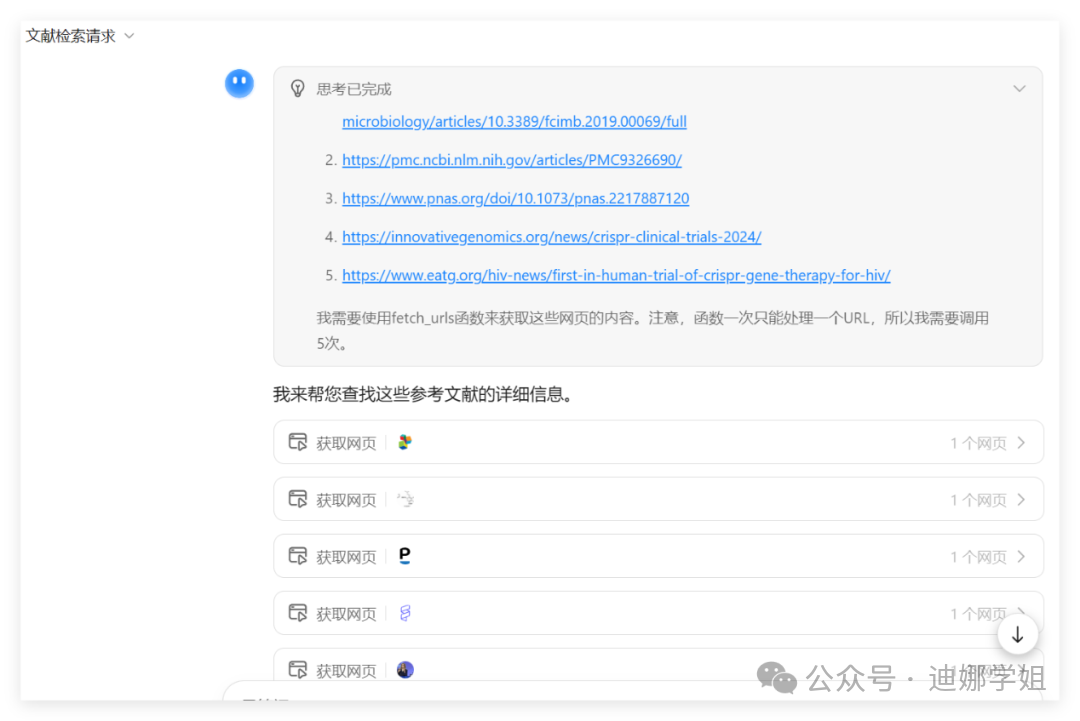The width and height of the screenshot is (1080, 721).
Task: Click the fetch-page icon in the second 获取网页 row
Action: [298, 499]
